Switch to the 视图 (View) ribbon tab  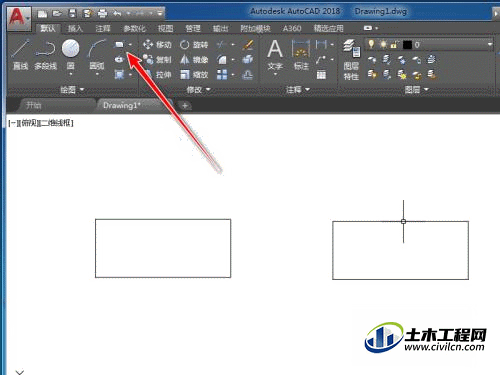pyautogui.click(x=165, y=29)
